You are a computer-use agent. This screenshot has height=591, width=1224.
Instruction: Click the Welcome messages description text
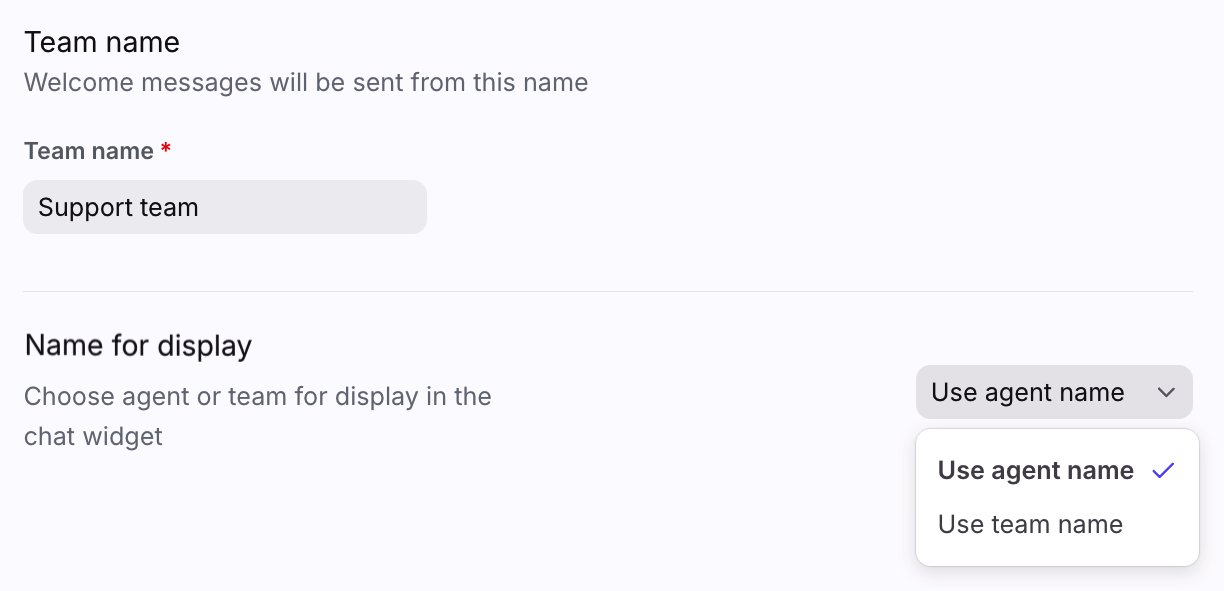coord(305,82)
